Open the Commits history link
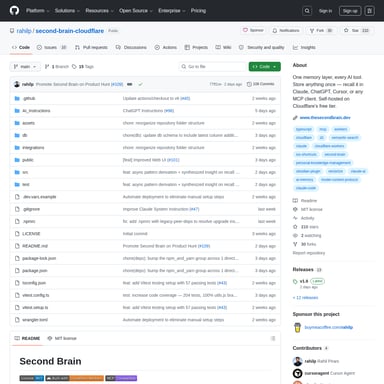This screenshot has width=384, height=384. point(260,84)
